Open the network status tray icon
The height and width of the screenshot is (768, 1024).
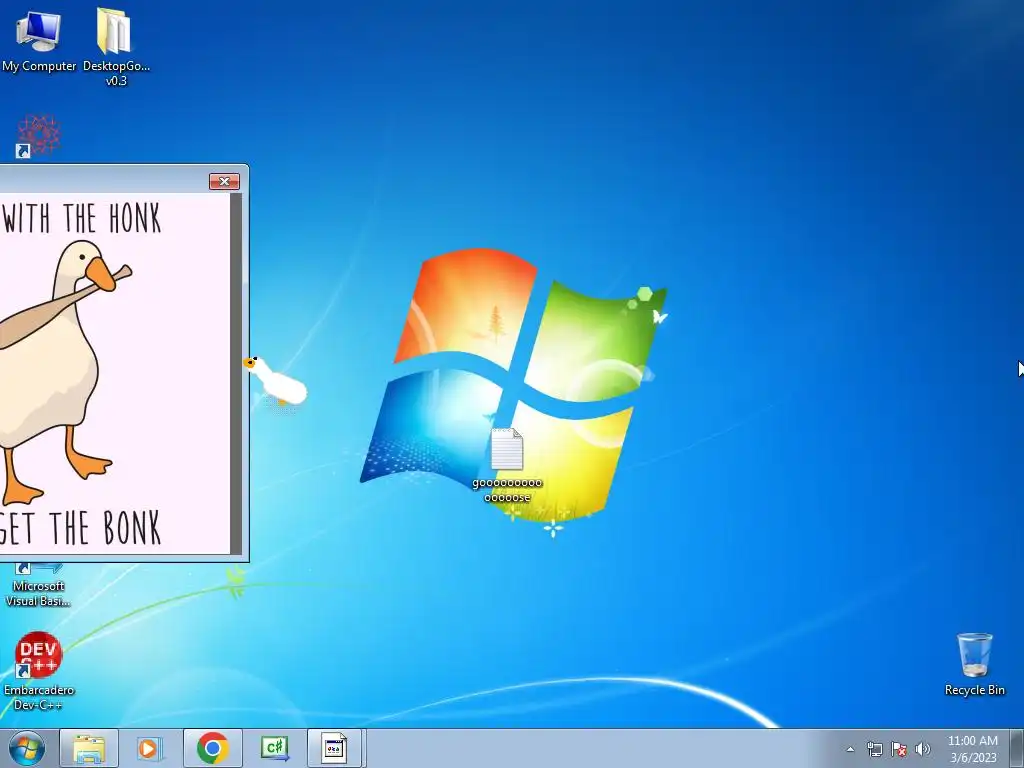(874, 749)
